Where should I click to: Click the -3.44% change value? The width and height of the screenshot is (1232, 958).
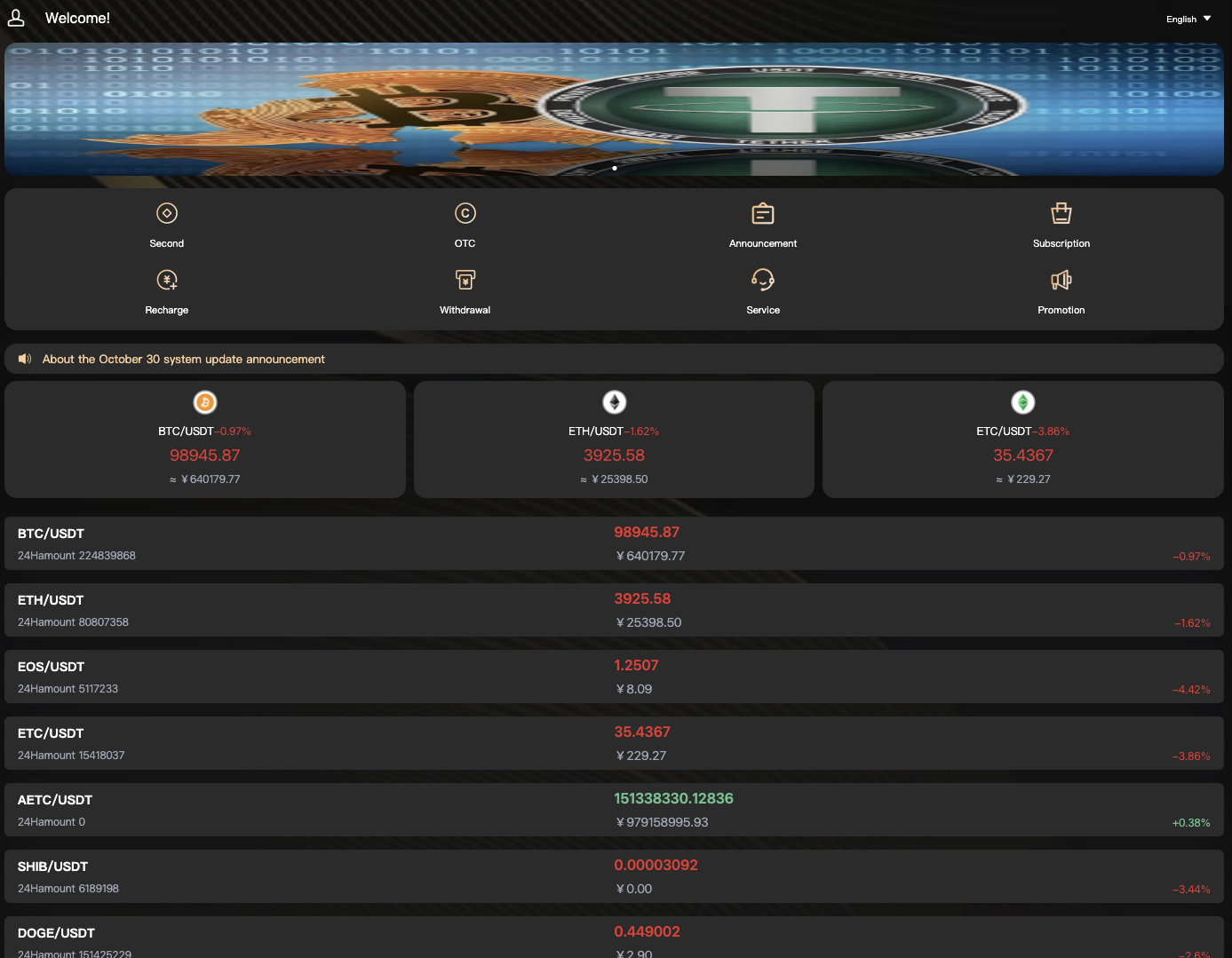[x=1191, y=890]
